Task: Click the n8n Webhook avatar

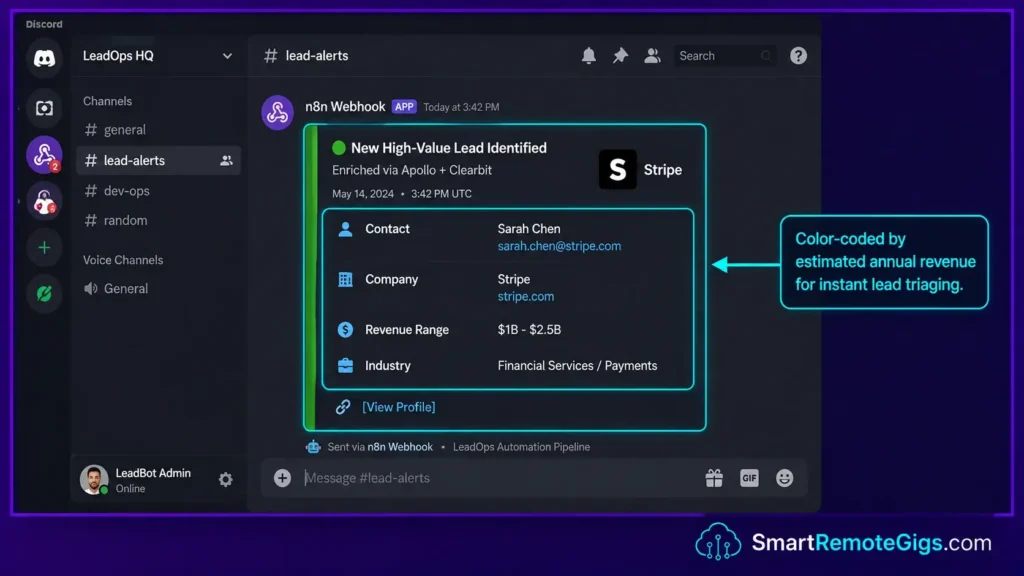Action: 278,112
